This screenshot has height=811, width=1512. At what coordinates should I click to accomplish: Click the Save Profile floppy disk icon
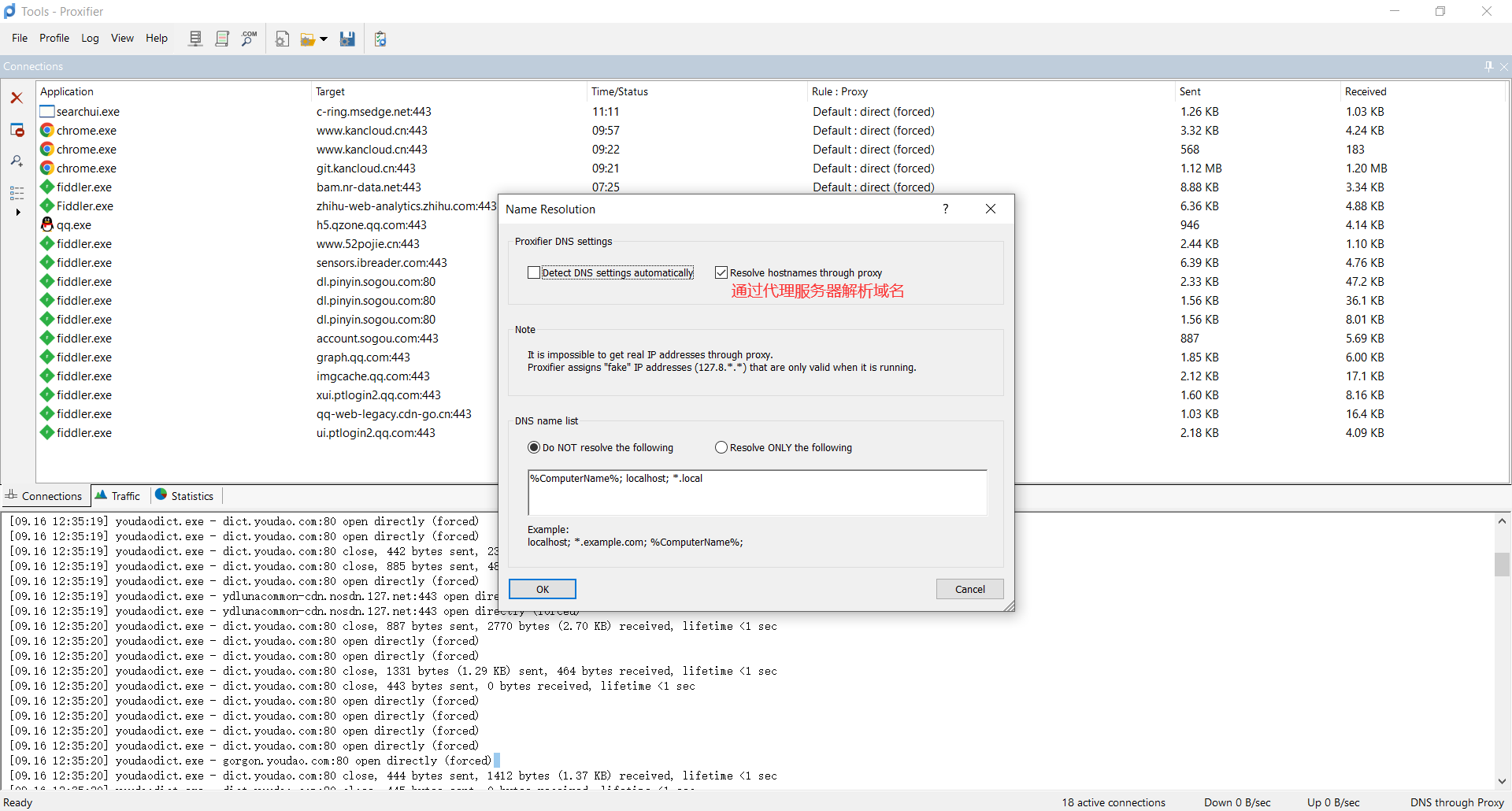347,39
